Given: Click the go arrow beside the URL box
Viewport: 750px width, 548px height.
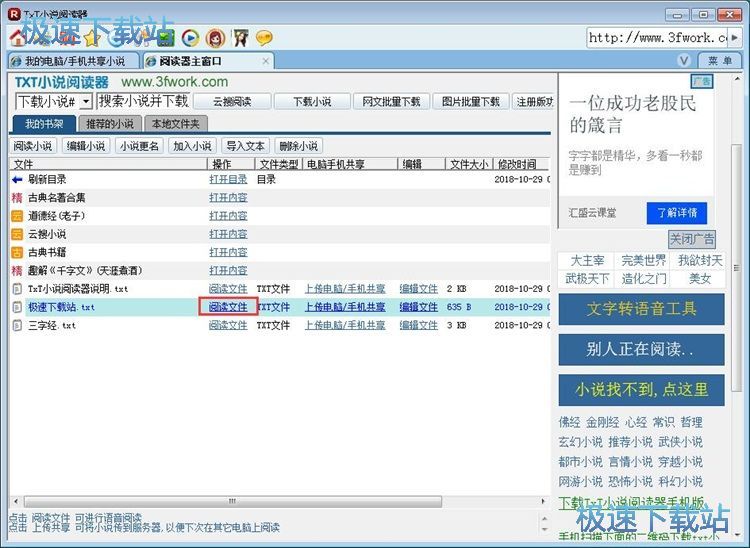Looking at the screenshot, I should (739, 38).
